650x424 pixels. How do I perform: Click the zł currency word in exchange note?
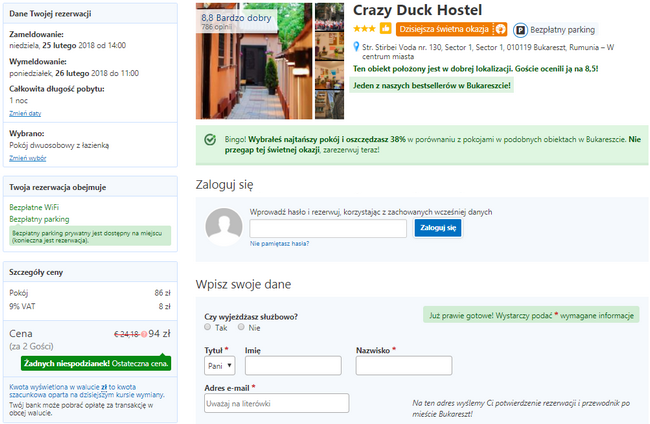[x=104, y=387]
